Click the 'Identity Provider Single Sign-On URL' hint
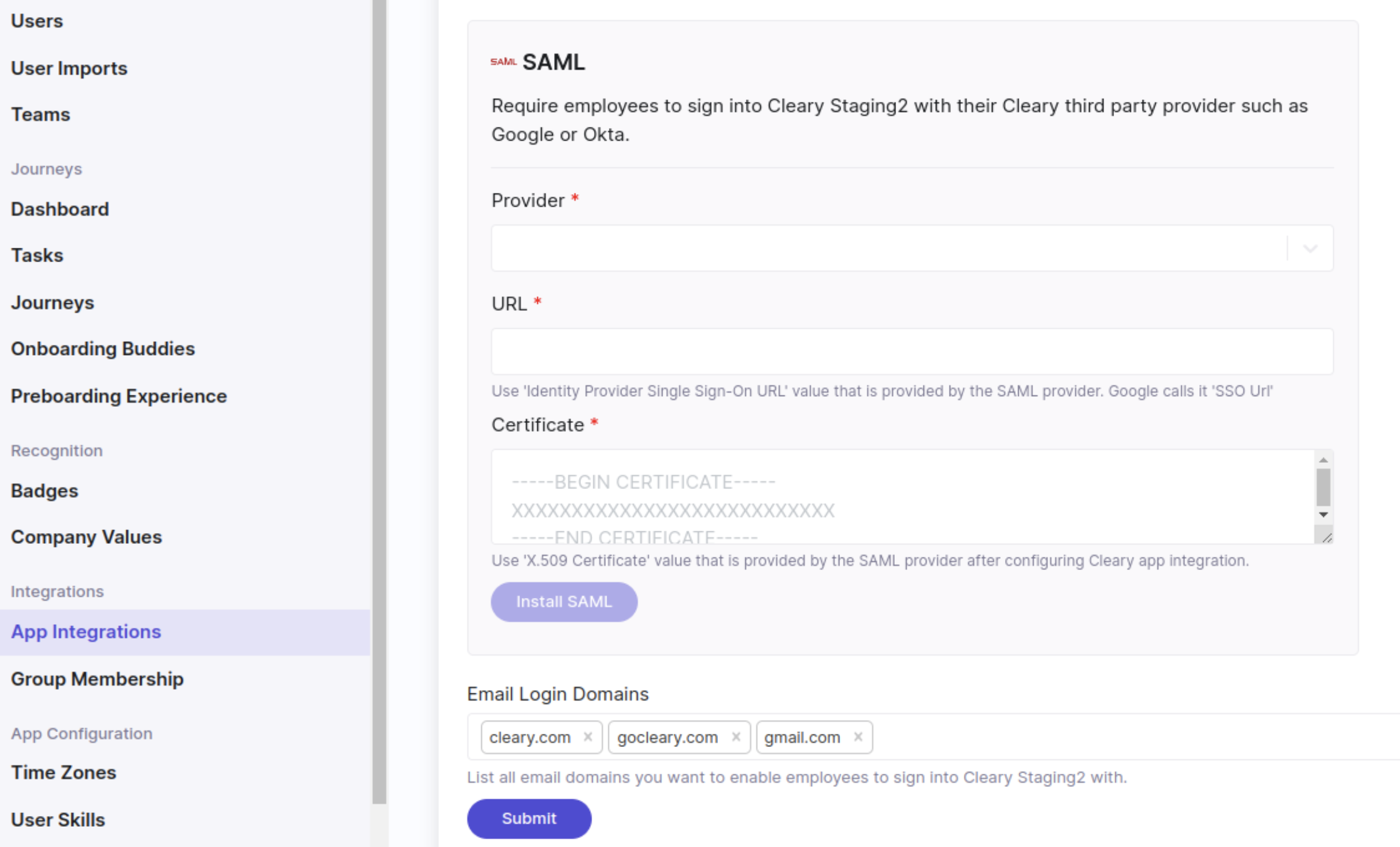The height and width of the screenshot is (847, 1400). point(882,391)
